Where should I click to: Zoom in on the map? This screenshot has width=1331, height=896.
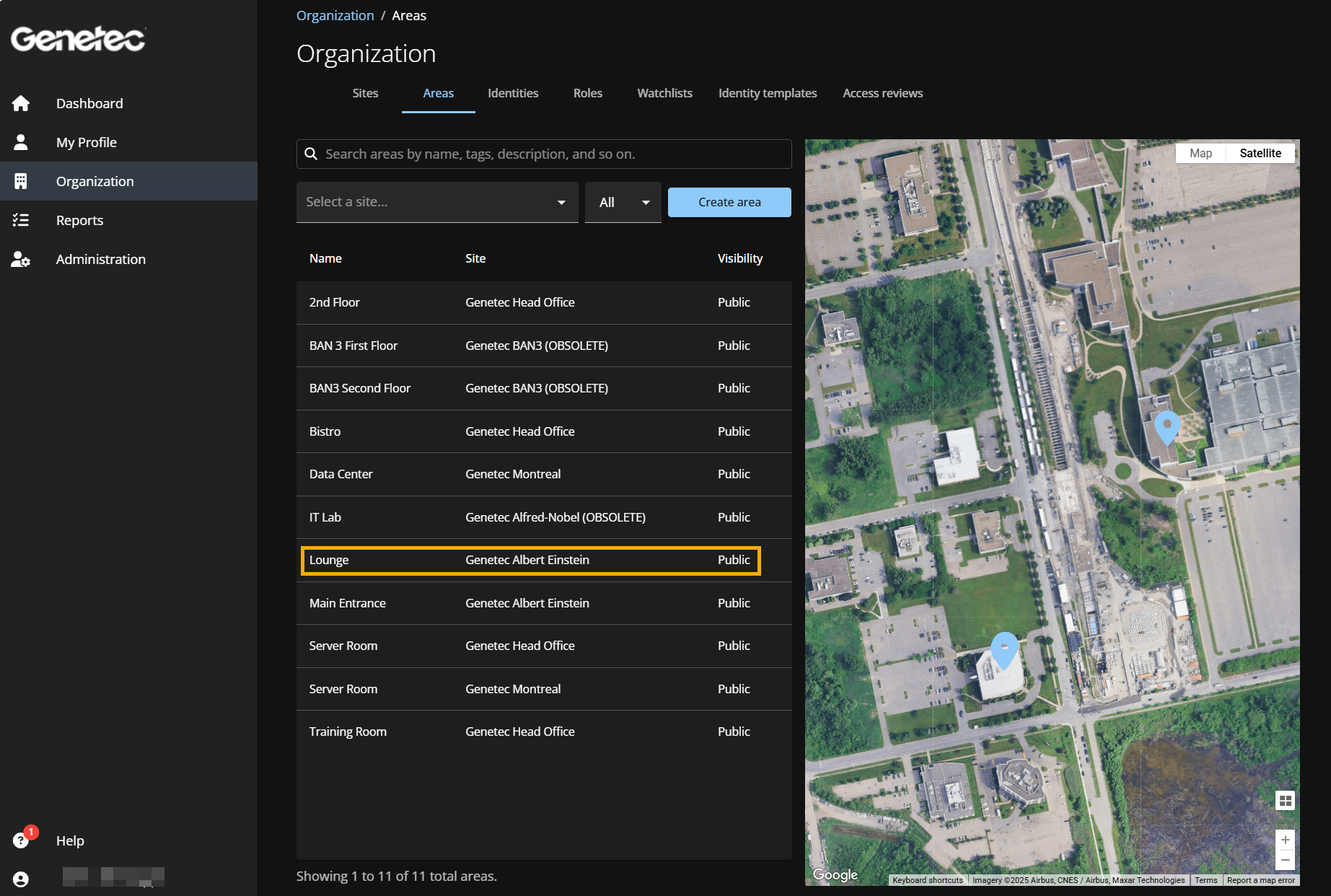[1285, 840]
